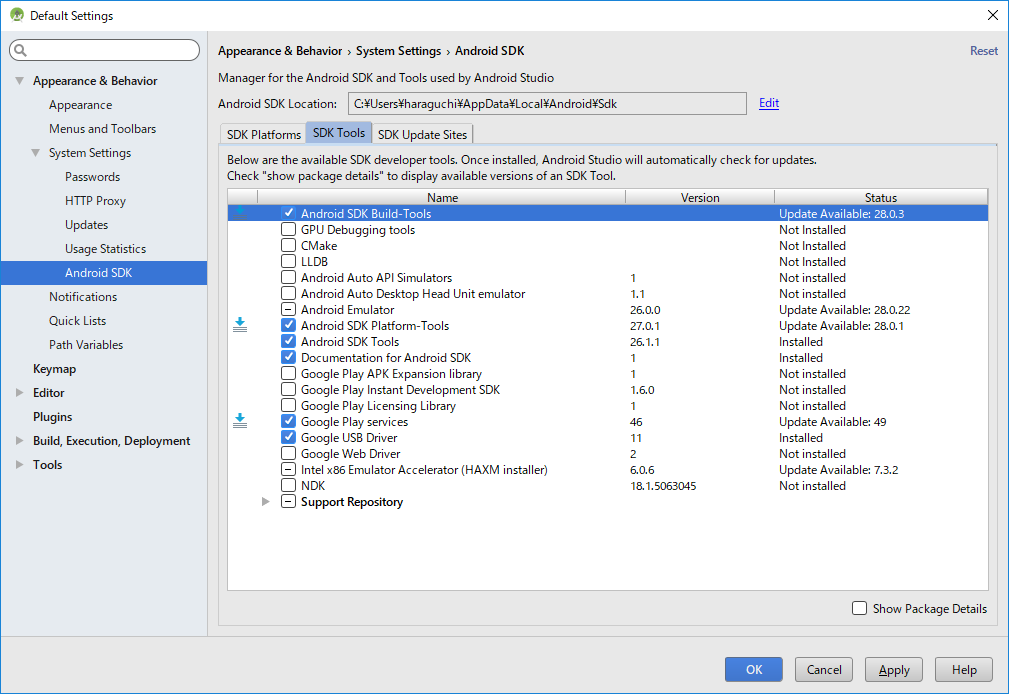Open Quick Lists settings
The image size is (1009, 694).
77,320
